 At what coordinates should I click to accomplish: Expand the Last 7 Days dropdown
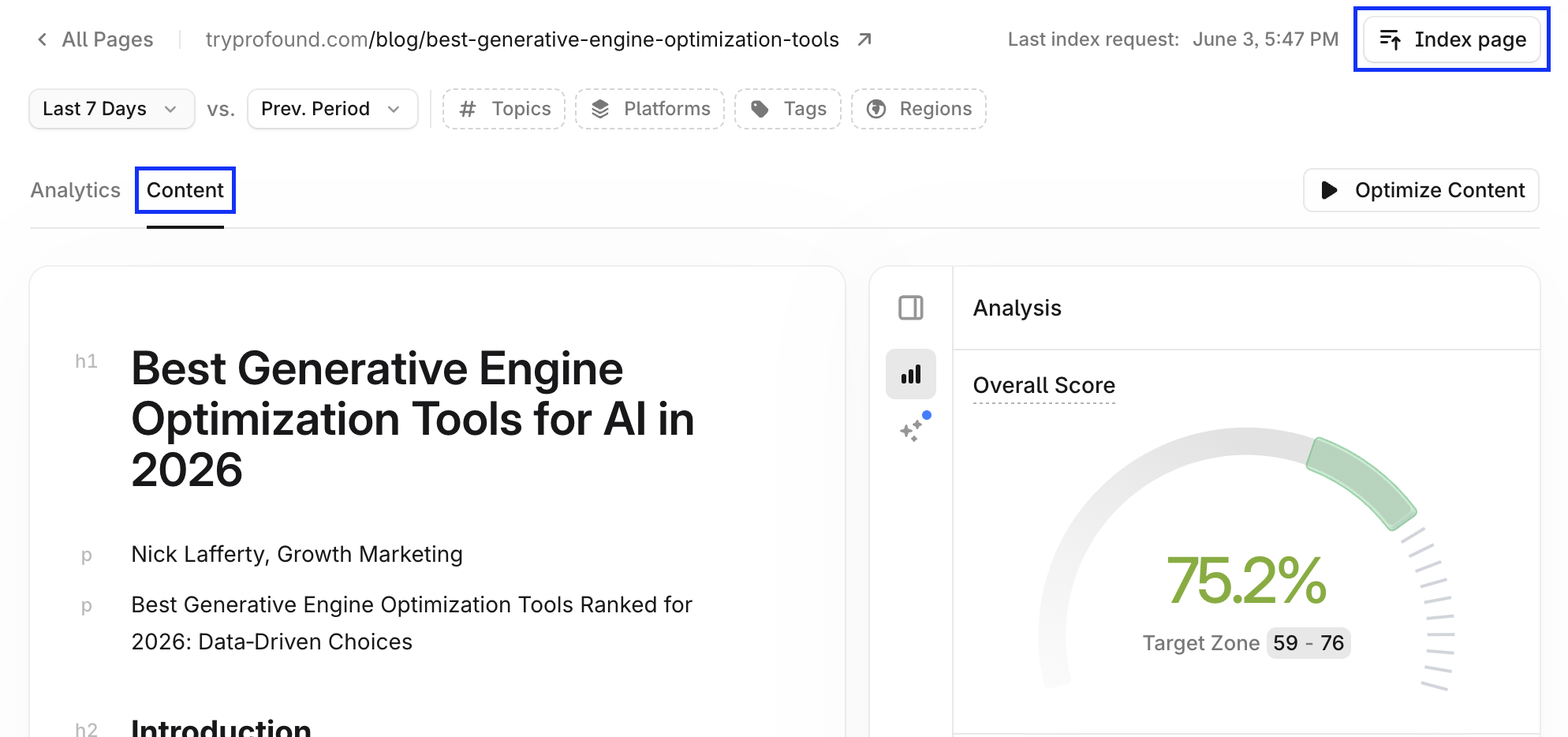[112, 109]
